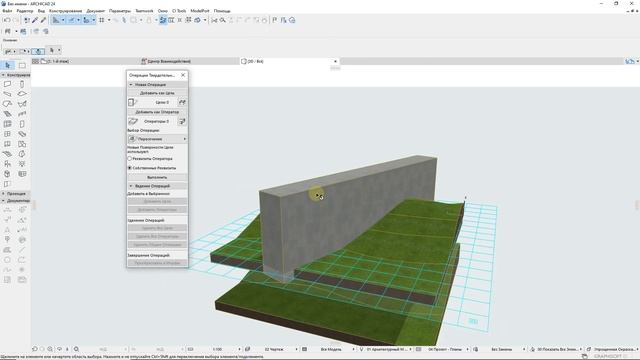
Task: Click the Добавить как Оператор button
Action: tap(158, 112)
